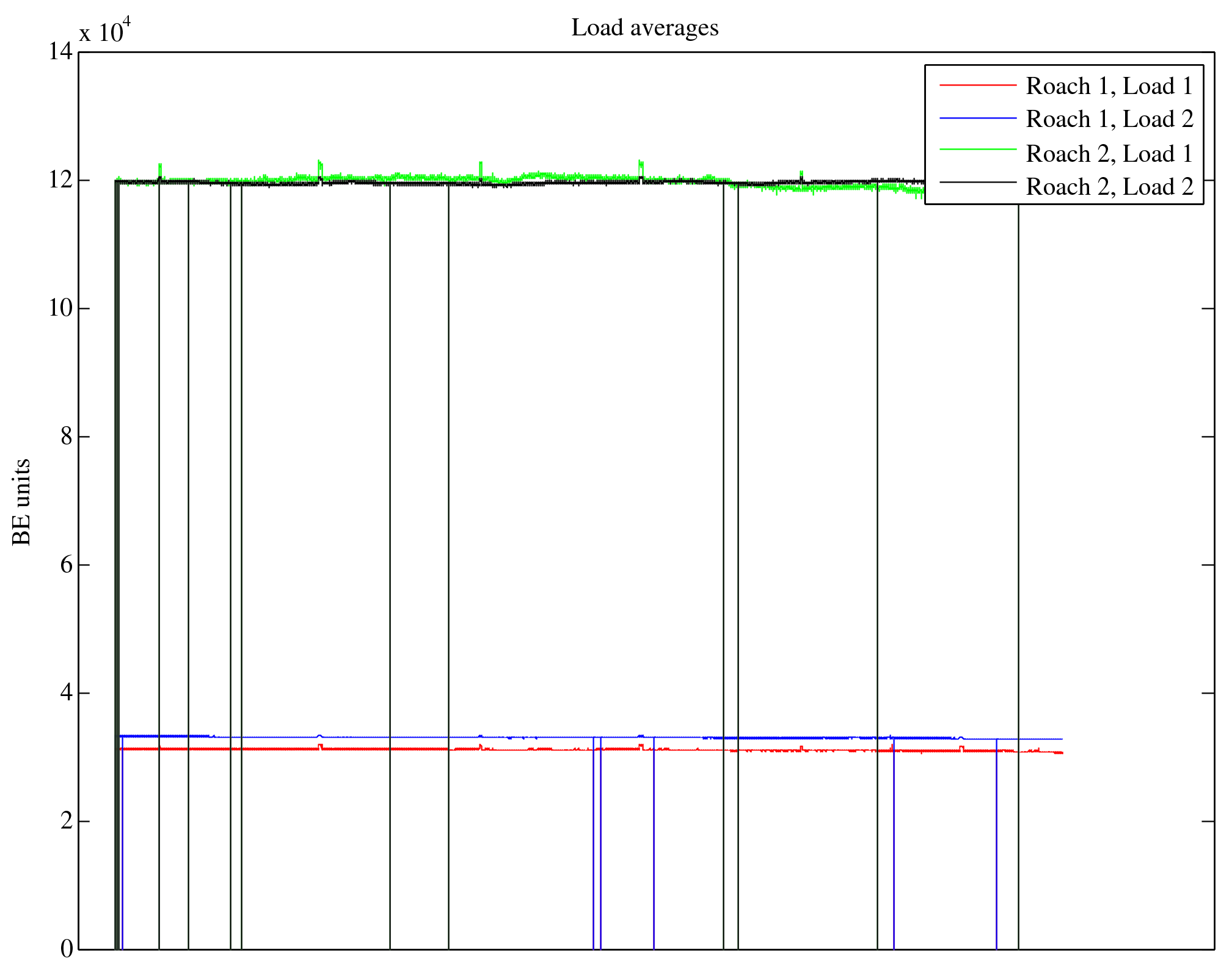Click the y-axis tick label 14
The height and width of the screenshot is (972, 1232).
(60, 52)
